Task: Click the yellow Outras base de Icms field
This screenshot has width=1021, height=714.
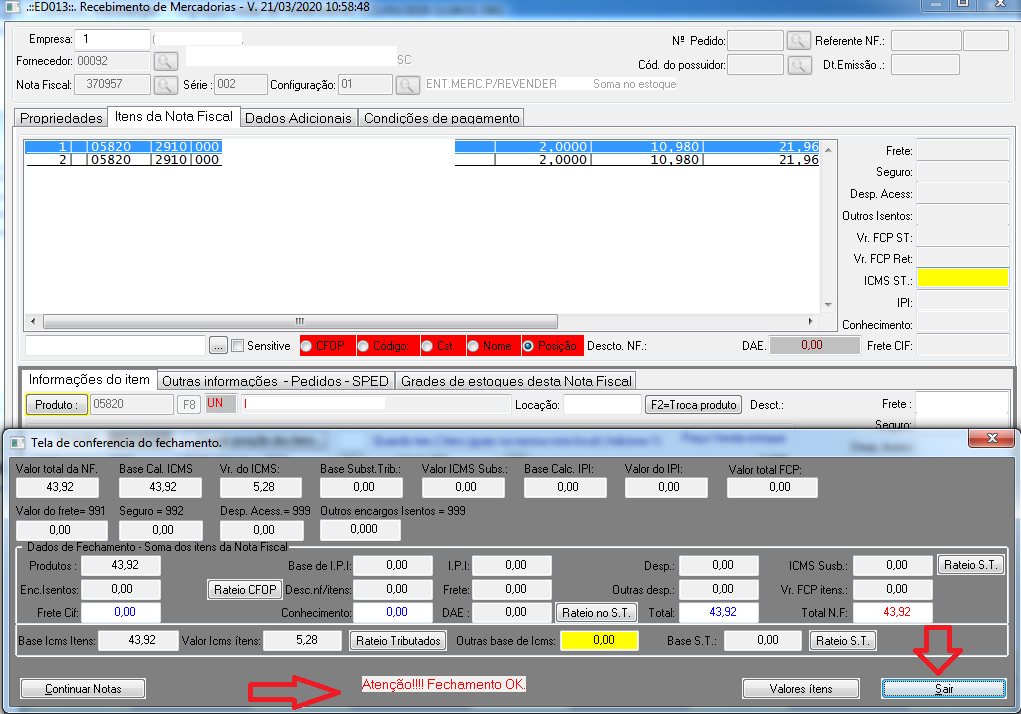Action: [599, 640]
